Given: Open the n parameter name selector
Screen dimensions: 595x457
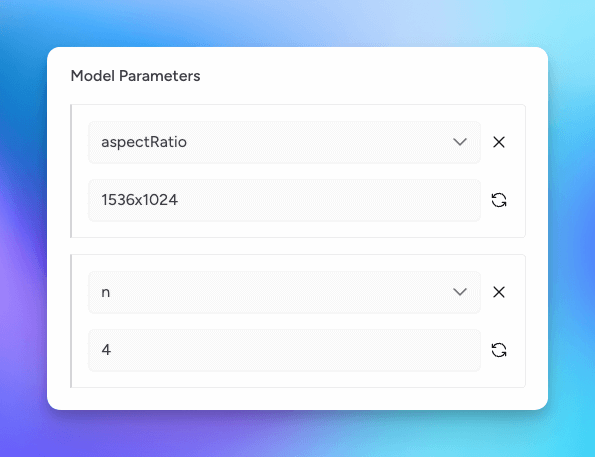Looking at the screenshot, I should tap(284, 292).
